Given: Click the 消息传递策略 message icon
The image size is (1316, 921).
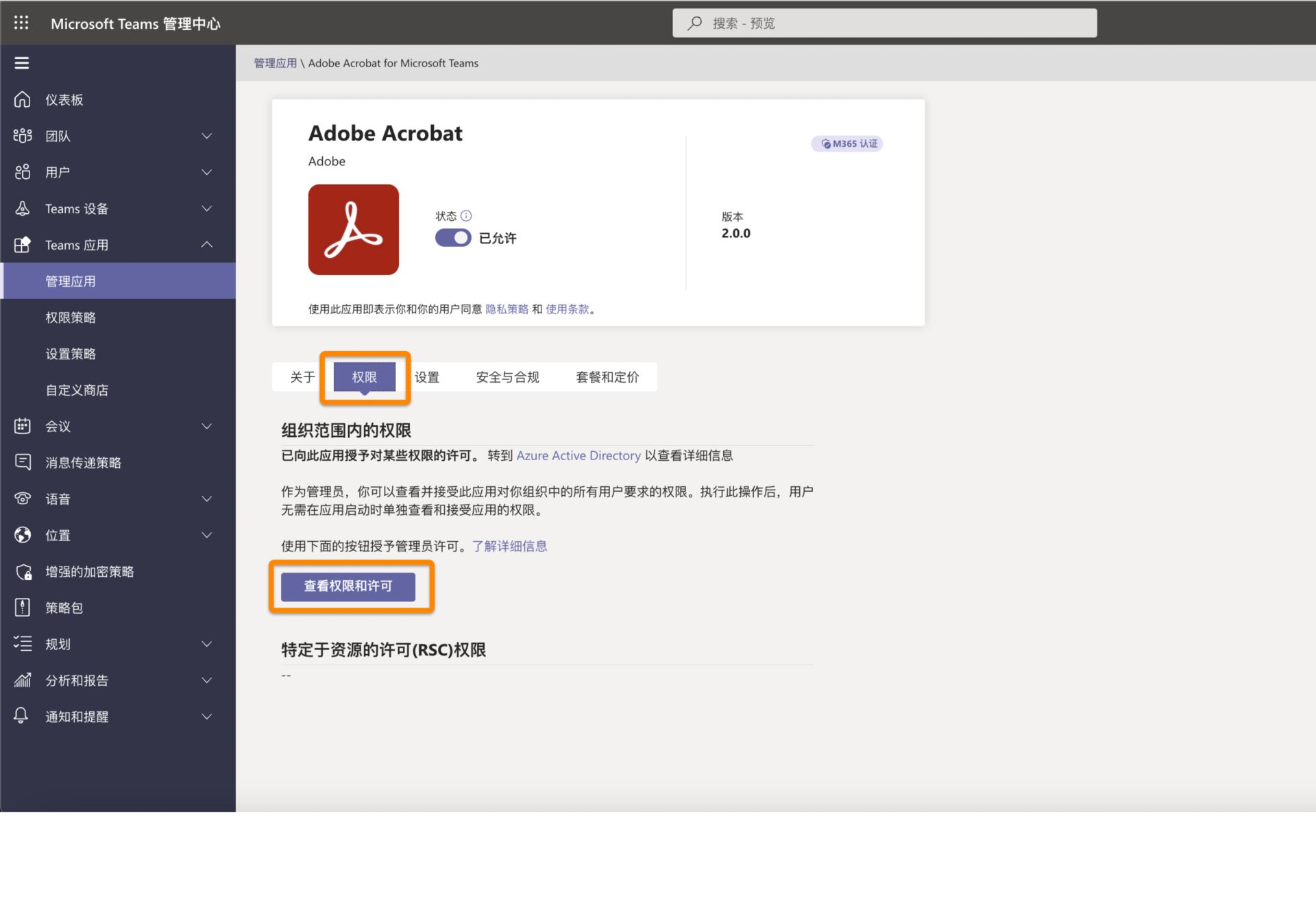Looking at the screenshot, I should pos(23,462).
